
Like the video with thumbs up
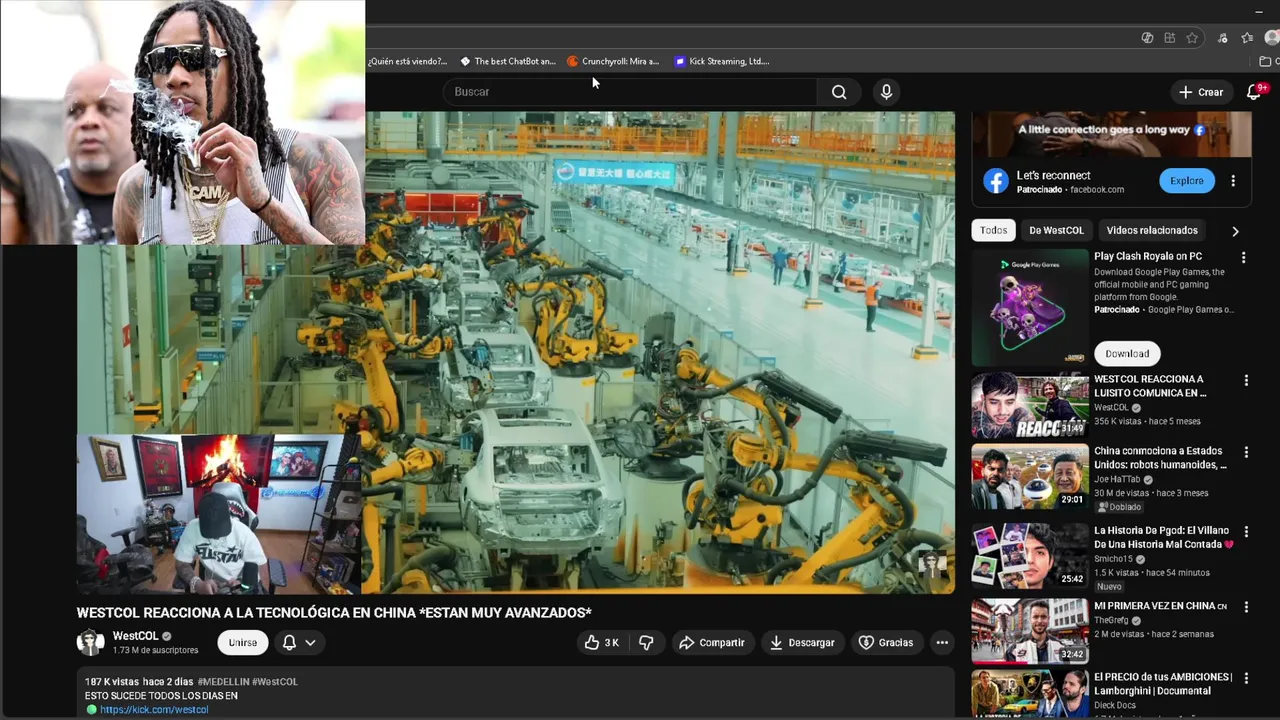(x=602, y=642)
